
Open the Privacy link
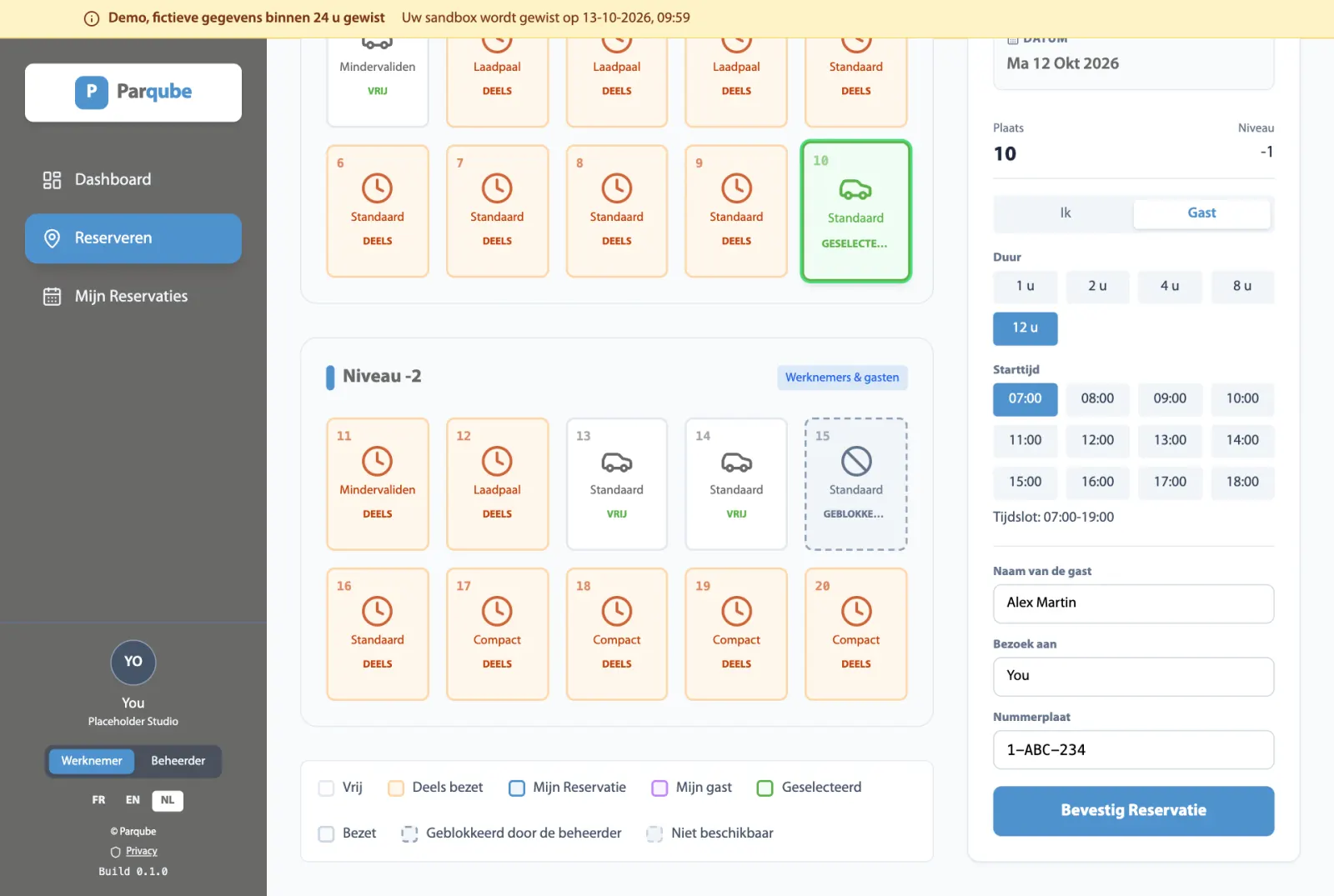[142, 852]
